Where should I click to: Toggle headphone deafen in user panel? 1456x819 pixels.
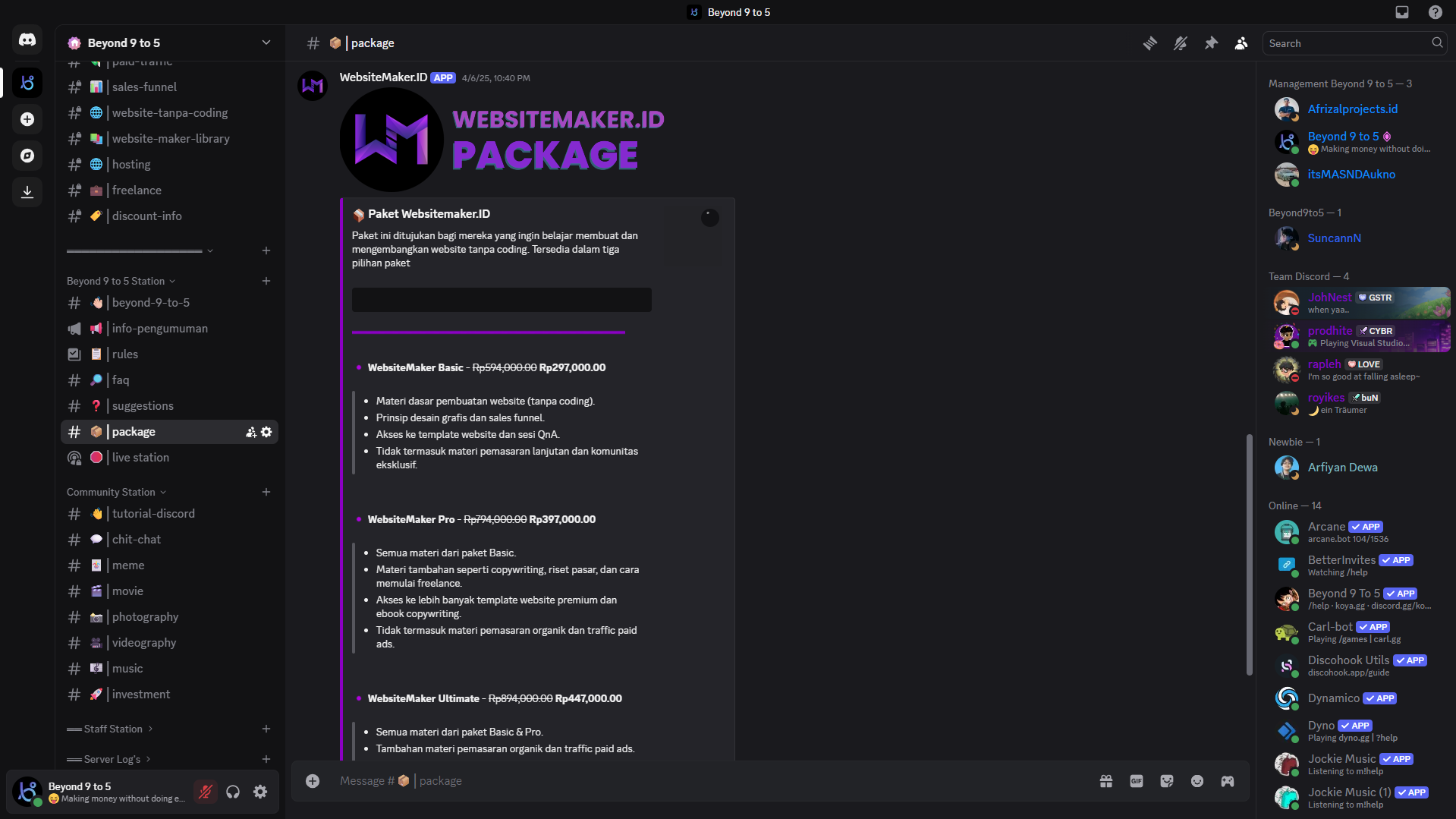pos(233,792)
